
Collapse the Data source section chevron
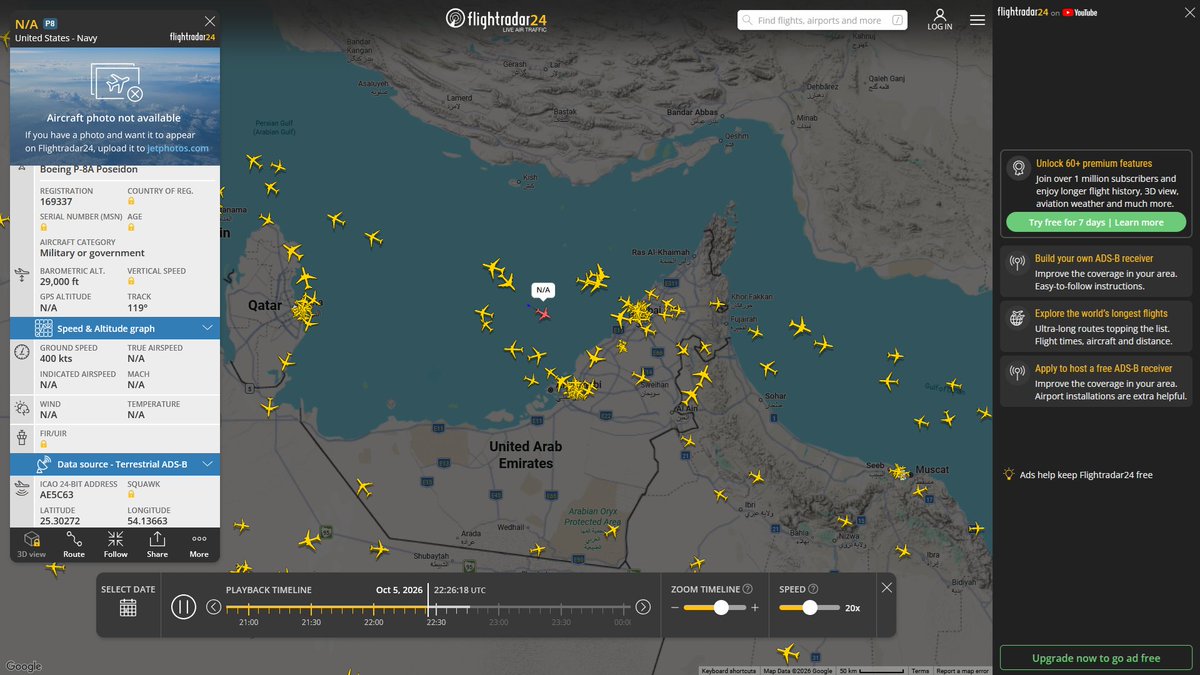[x=207, y=464]
